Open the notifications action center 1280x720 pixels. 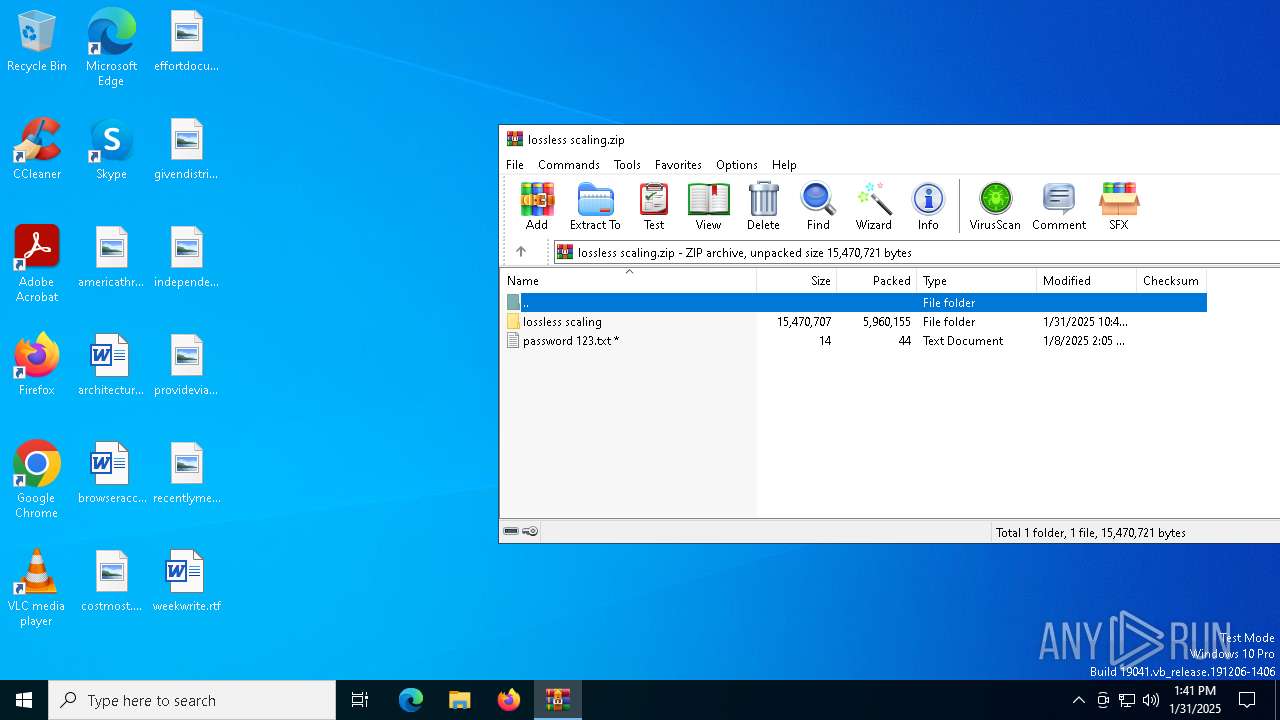pos(1247,700)
